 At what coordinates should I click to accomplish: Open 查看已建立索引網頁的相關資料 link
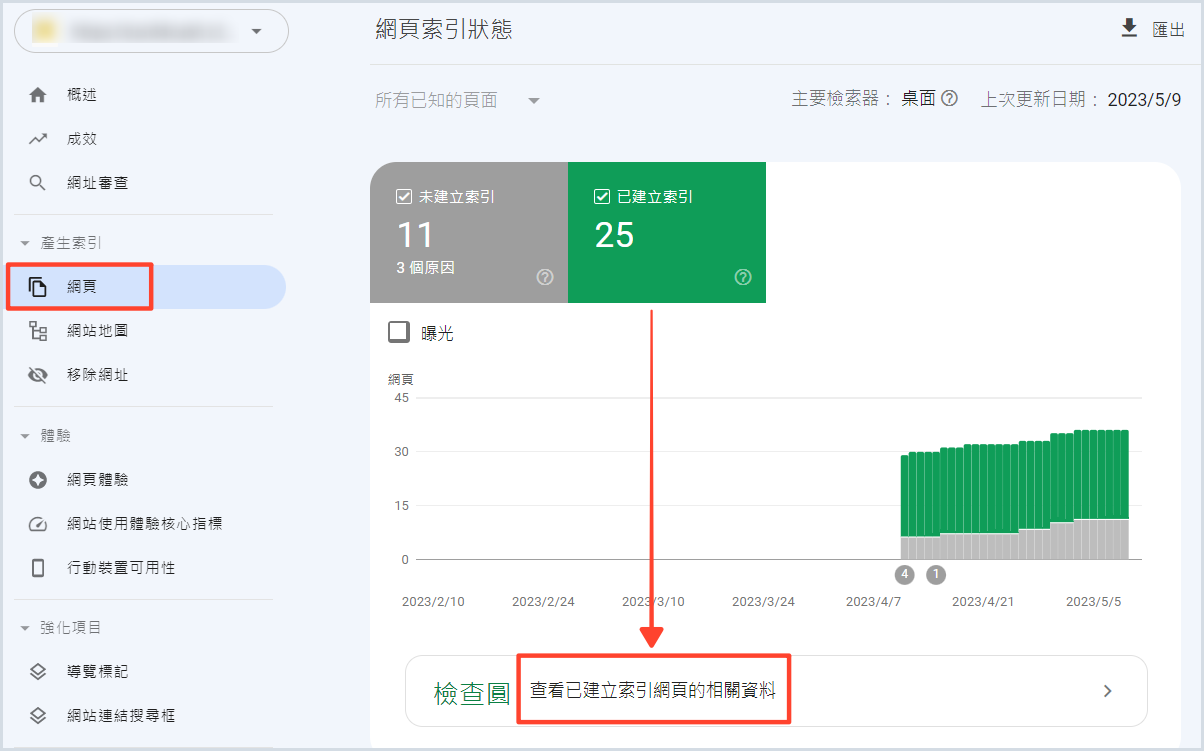[x=653, y=690]
